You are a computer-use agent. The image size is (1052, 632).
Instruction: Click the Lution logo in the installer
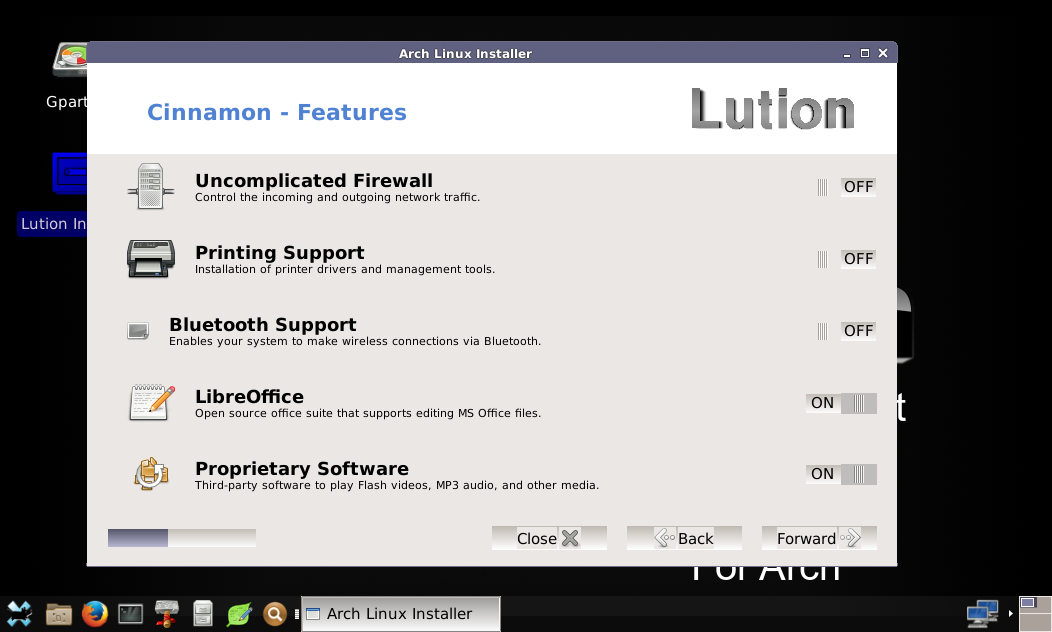[x=772, y=109]
